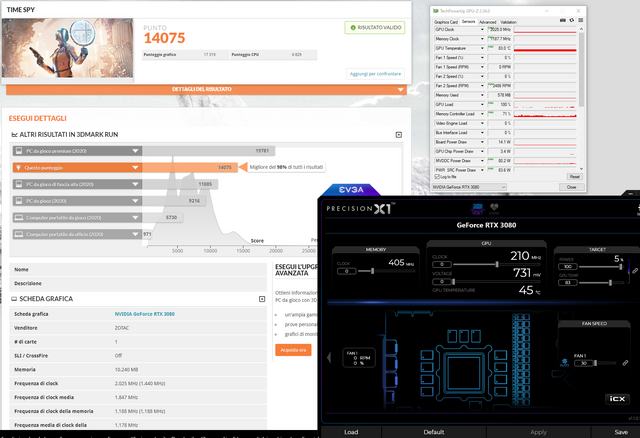Screen dimensions: 640x438
Task: Switch to Advanced tab in GPU-Z
Action: pos(487,22)
